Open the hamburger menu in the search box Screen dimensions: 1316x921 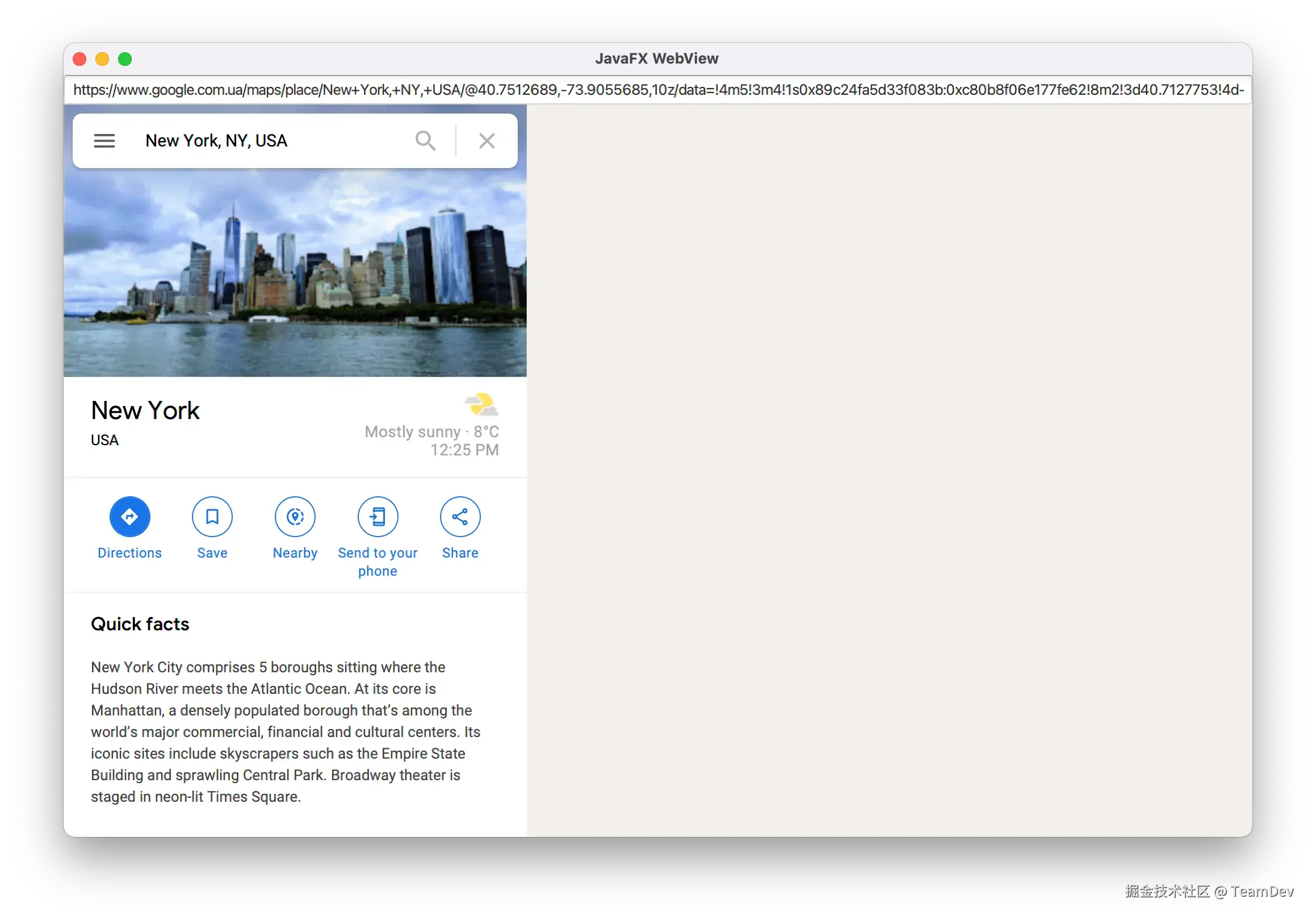(104, 140)
